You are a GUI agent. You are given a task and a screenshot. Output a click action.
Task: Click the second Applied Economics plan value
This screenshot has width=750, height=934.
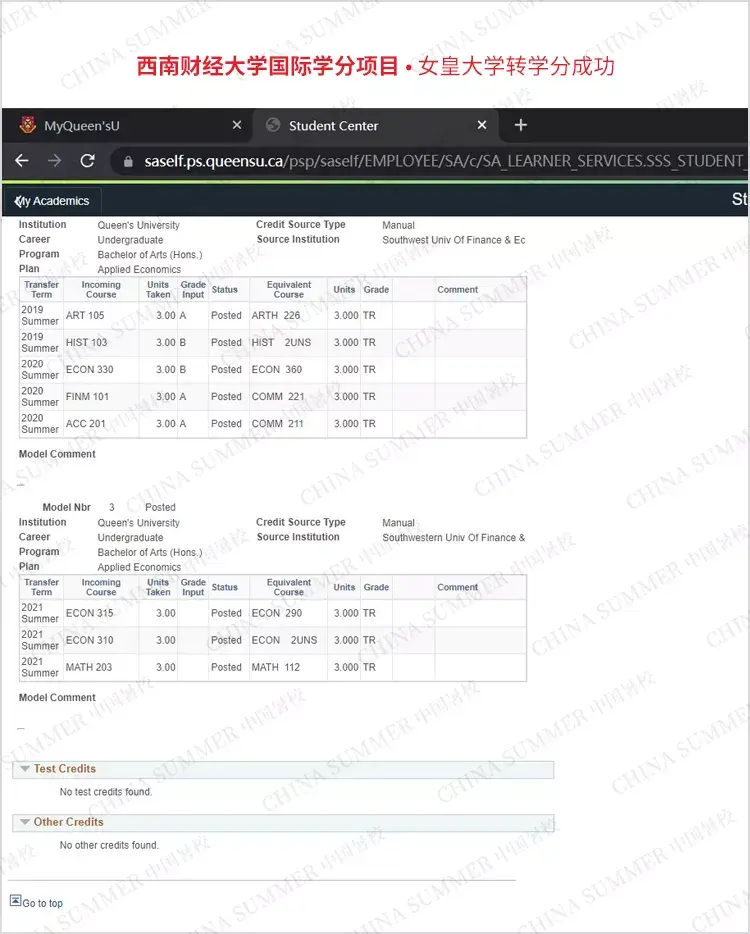139,568
